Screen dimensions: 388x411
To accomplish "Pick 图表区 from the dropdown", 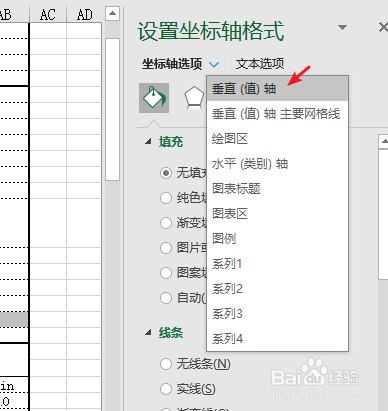I will coord(277,214).
